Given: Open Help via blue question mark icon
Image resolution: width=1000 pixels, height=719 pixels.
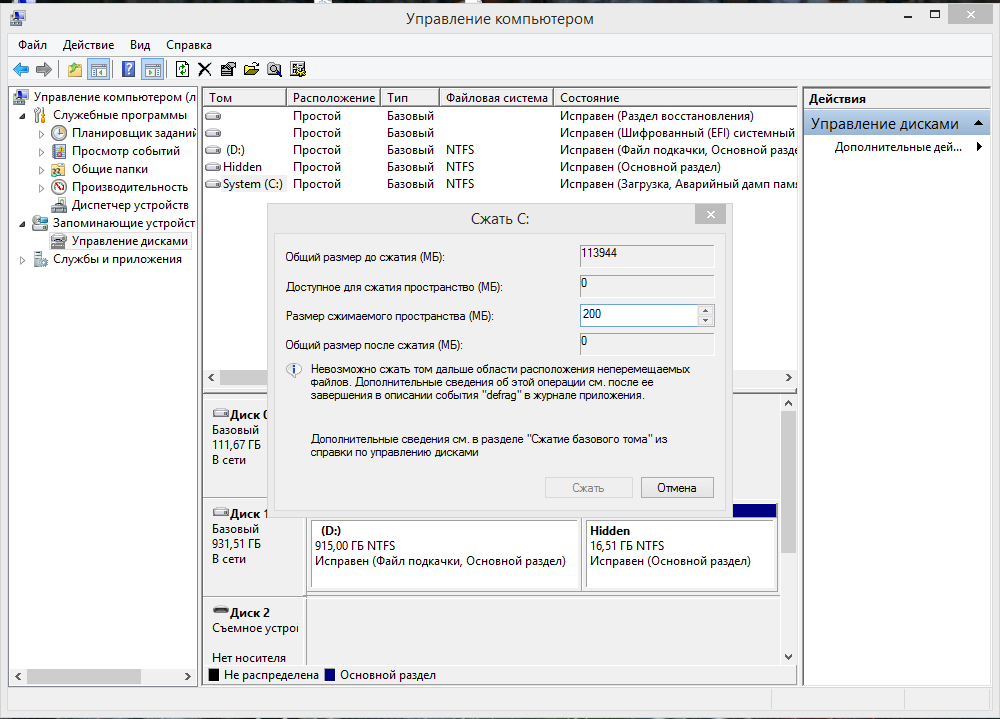Looking at the screenshot, I should pos(129,69).
